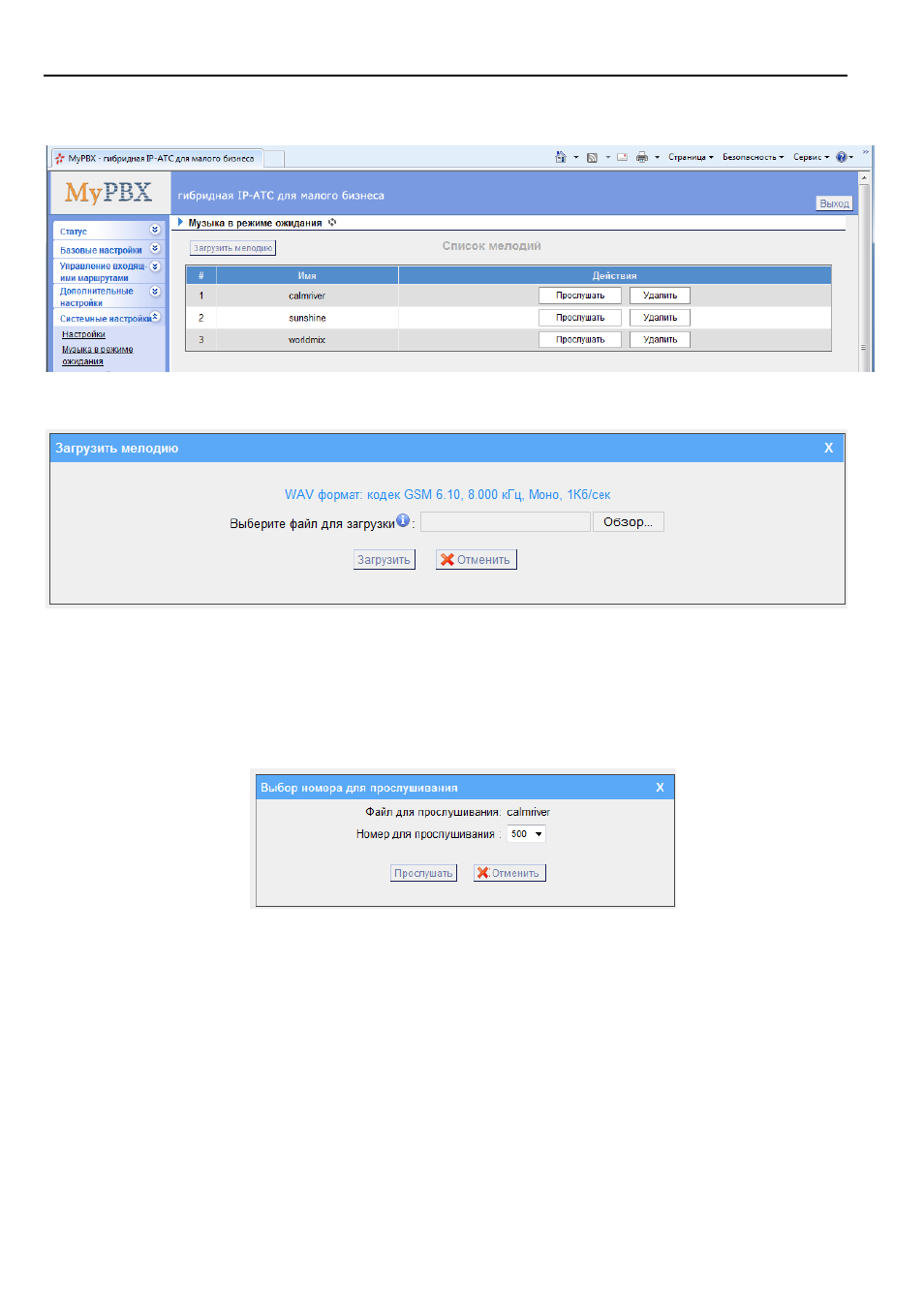Collapse the Системные настройки sidebar section
Viewport: 924px width, 1308px height.
[155, 317]
